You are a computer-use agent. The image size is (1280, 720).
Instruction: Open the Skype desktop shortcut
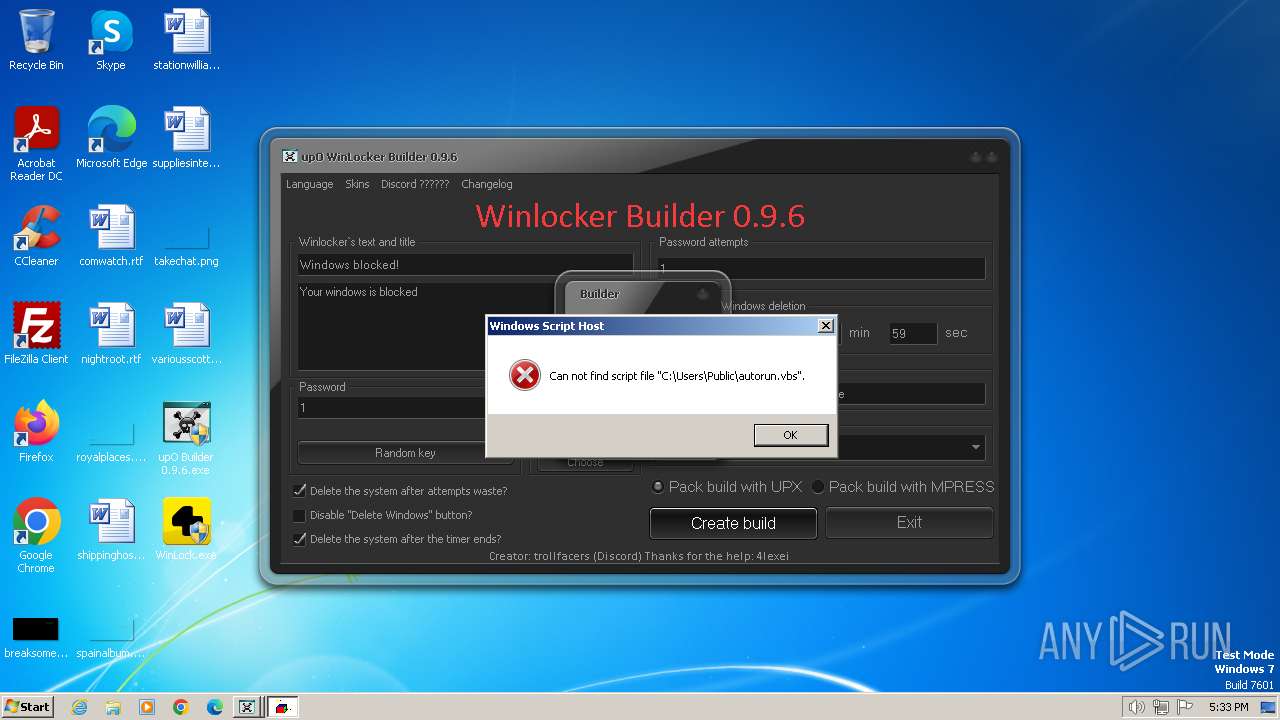tap(111, 40)
